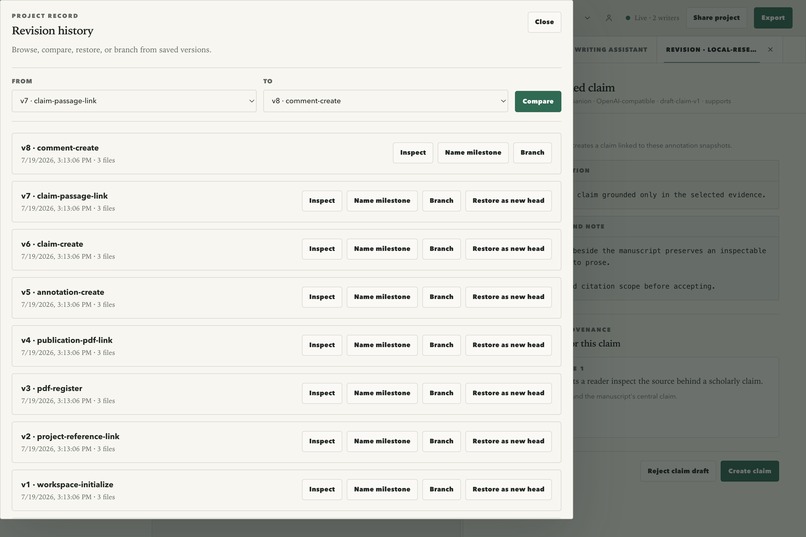The height and width of the screenshot is (537, 806).
Task: Restore v6 claim-create as new head
Action: [x=508, y=249]
